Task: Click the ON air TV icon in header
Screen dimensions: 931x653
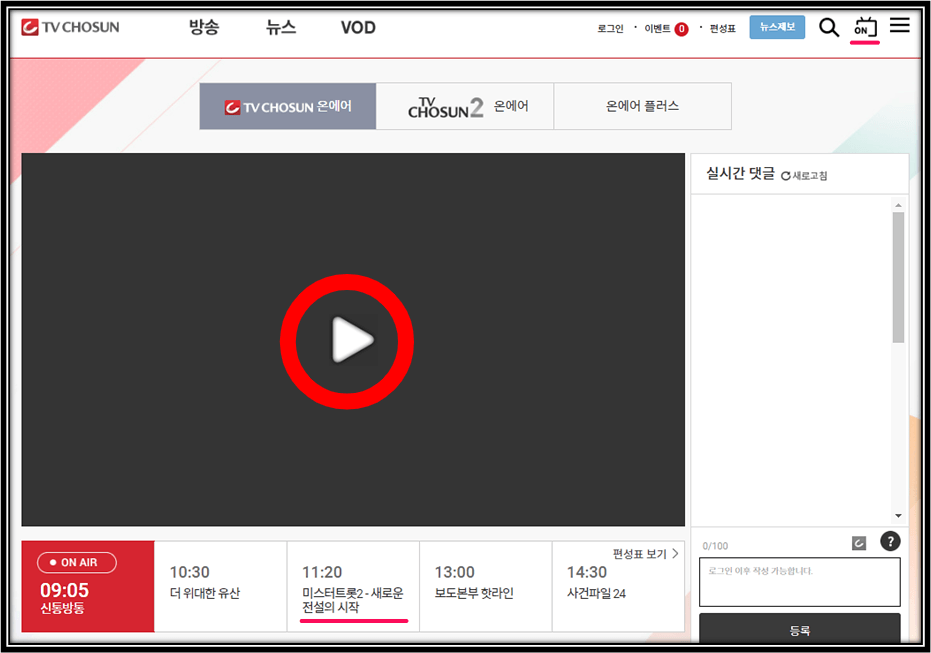Action: pyautogui.click(x=864, y=27)
